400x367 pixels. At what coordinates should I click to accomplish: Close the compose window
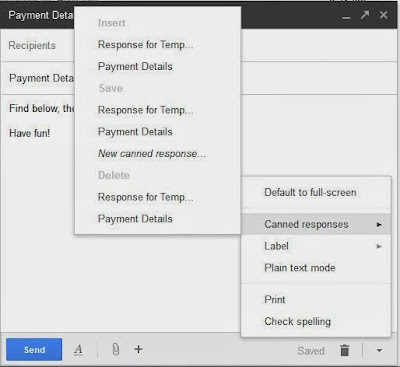tap(384, 15)
